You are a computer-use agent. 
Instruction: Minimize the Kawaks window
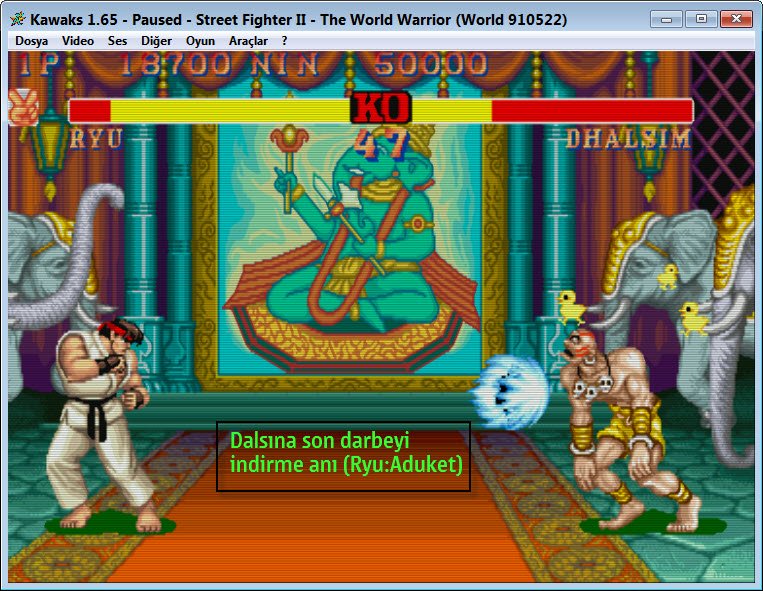[x=666, y=19]
